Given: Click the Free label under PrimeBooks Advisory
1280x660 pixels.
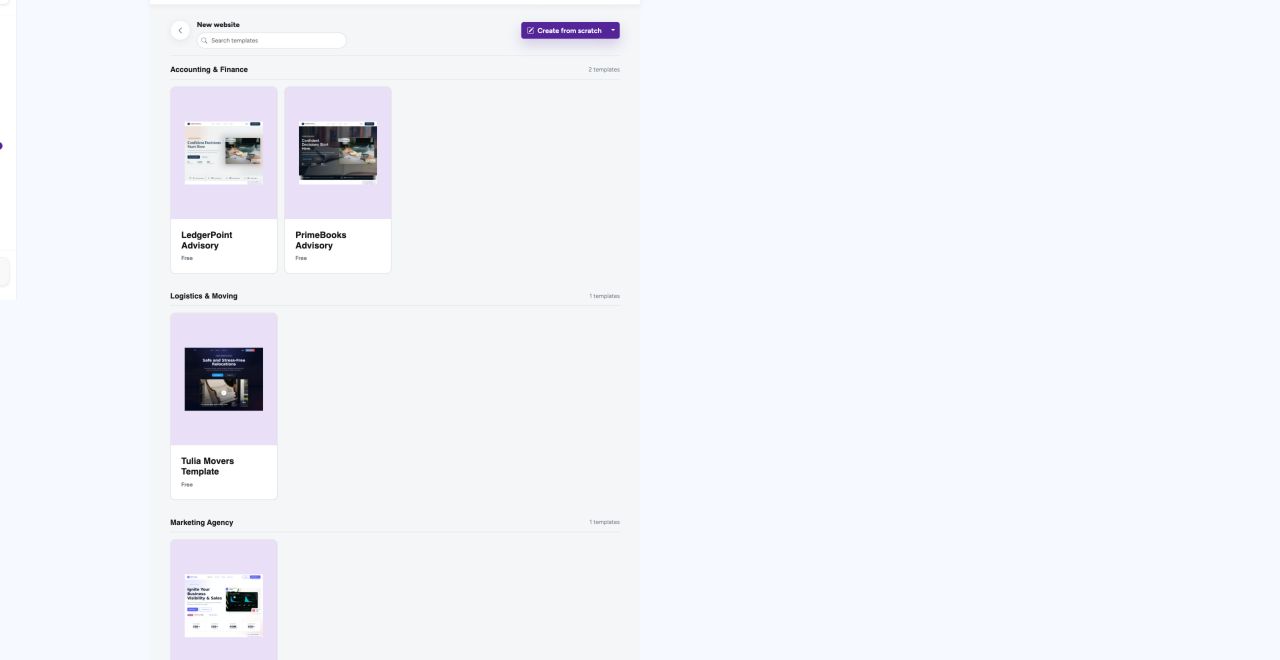Looking at the screenshot, I should (x=301, y=258).
